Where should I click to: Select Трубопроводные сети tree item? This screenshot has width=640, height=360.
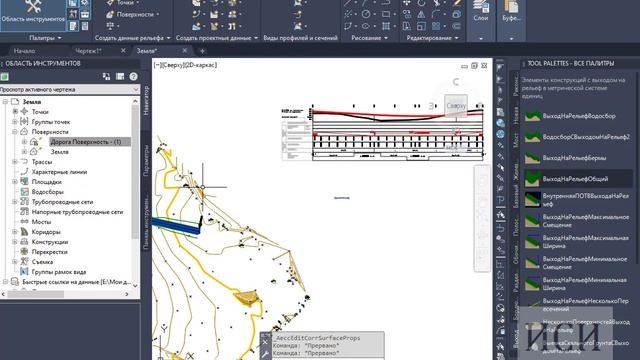(62, 202)
